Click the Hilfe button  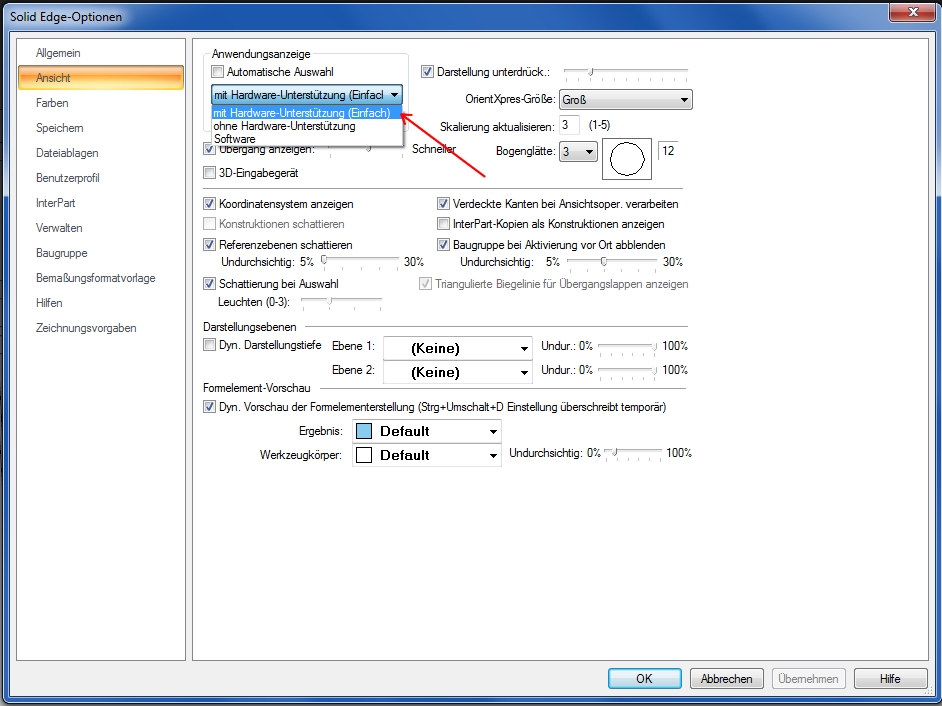[x=890, y=678]
